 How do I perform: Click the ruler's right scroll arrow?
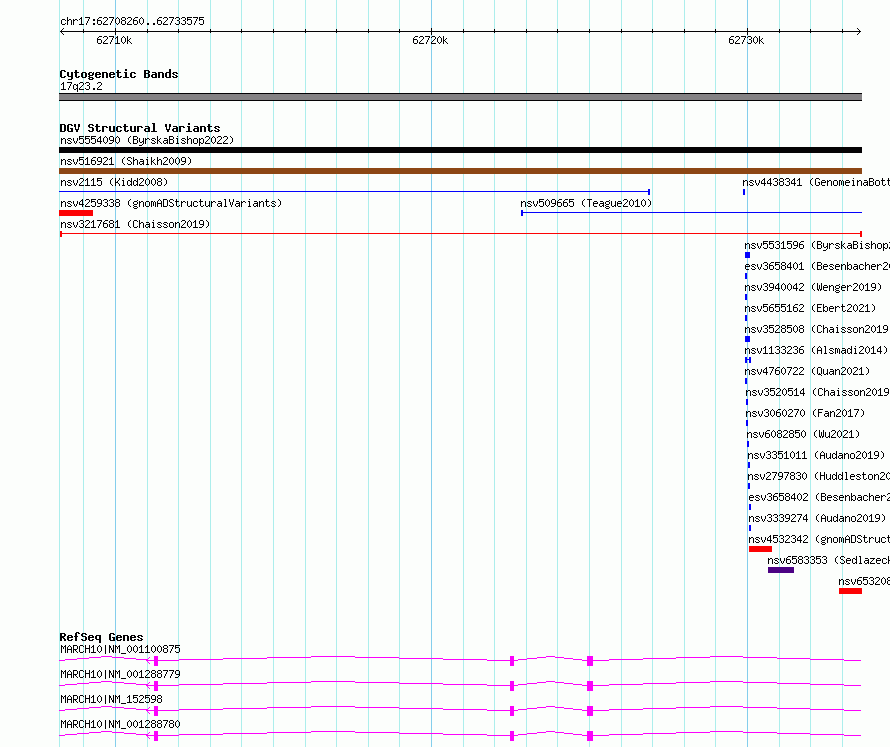coord(859,32)
